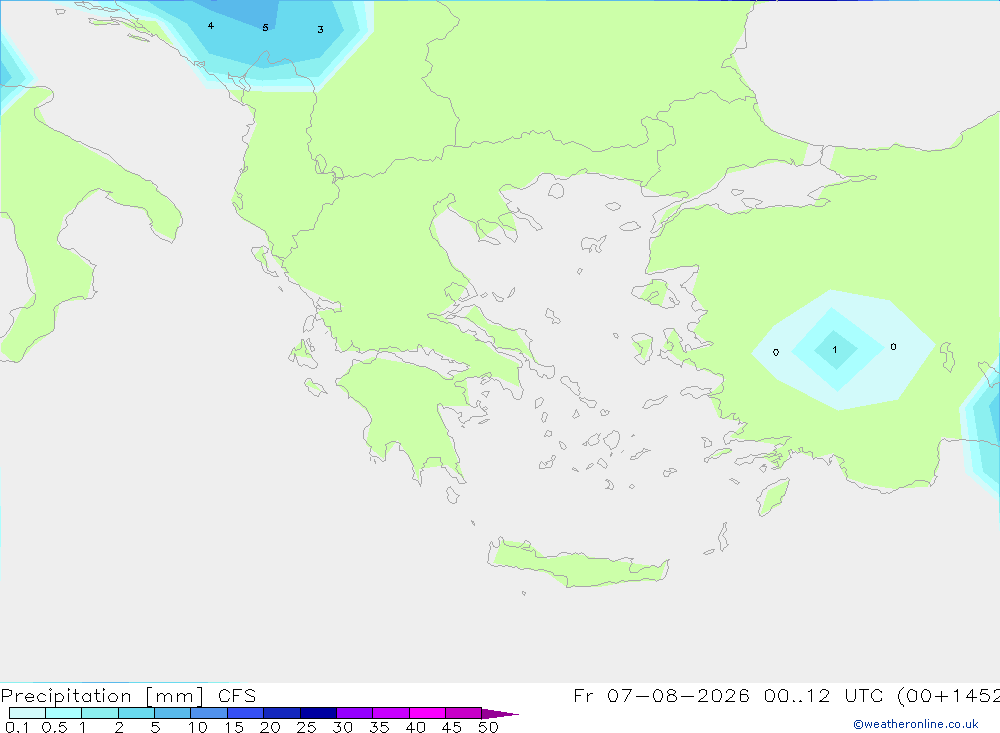Click the '0' right of the Turkey value '1'
This screenshot has width=1000, height=733.
[893, 346]
